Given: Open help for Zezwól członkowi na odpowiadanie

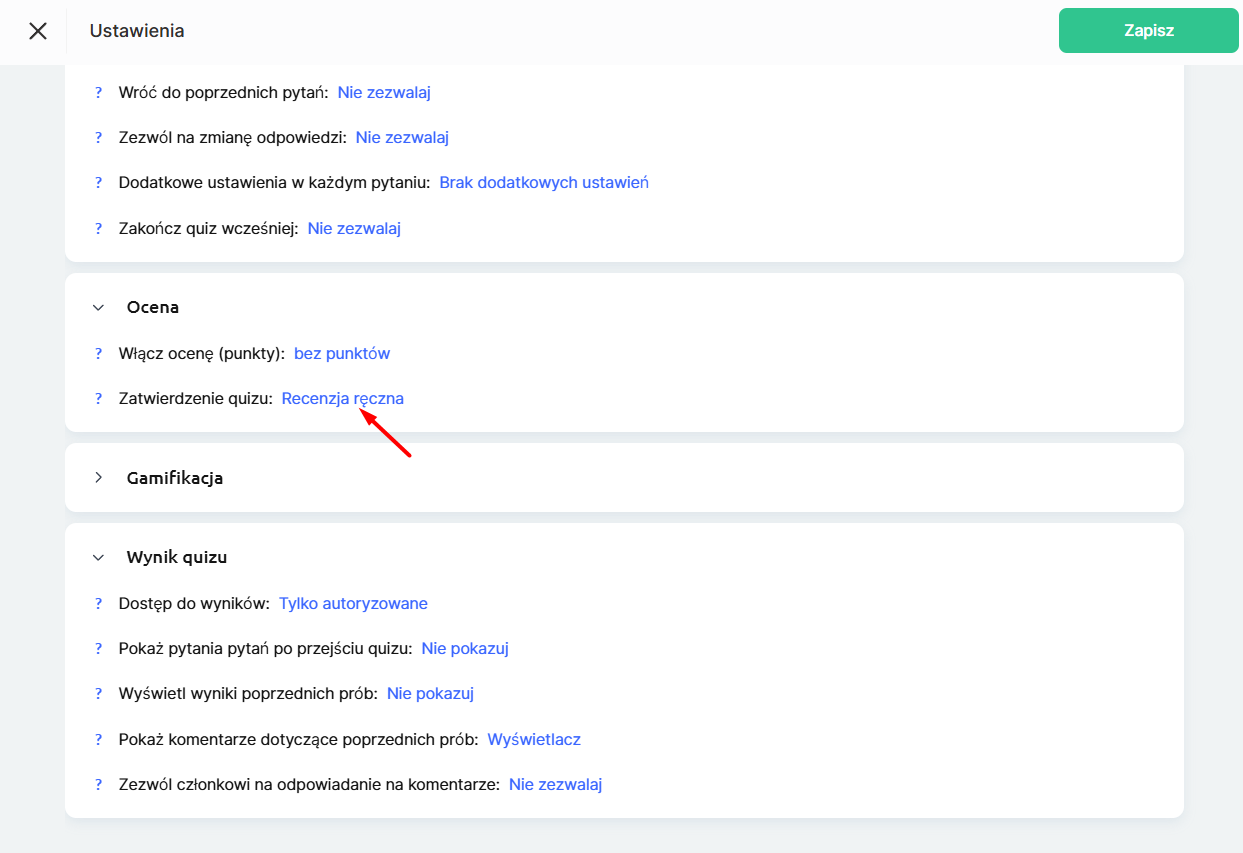Looking at the screenshot, I should 99,784.
